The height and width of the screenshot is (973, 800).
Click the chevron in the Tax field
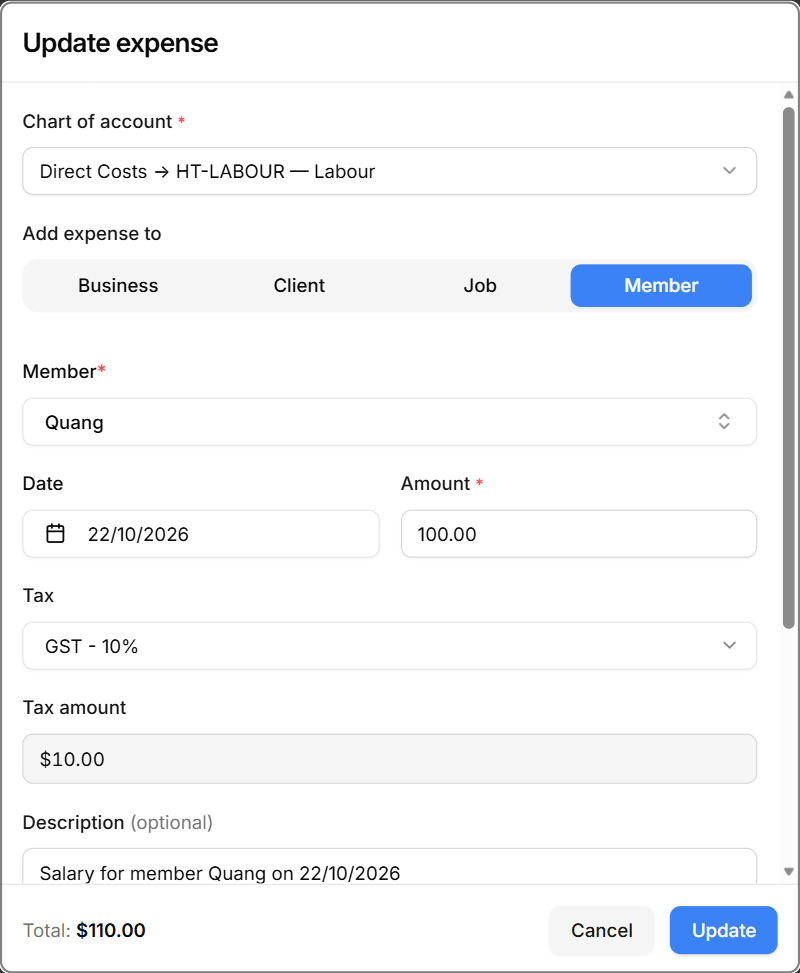(729, 645)
